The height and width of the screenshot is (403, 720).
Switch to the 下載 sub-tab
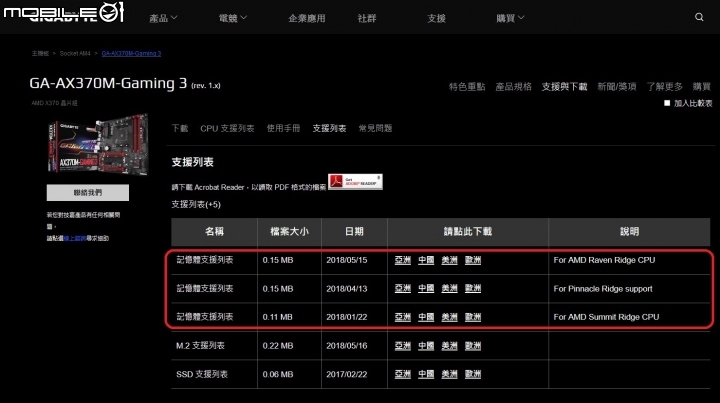[180, 128]
